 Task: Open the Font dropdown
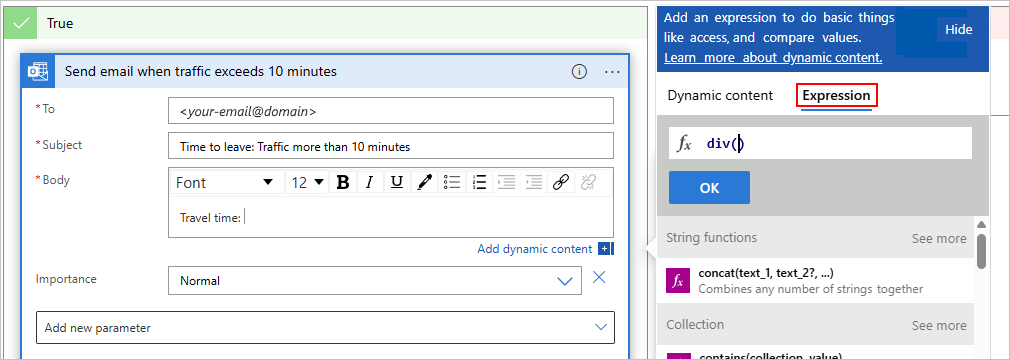pyautogui.click(x=224, y=183)
